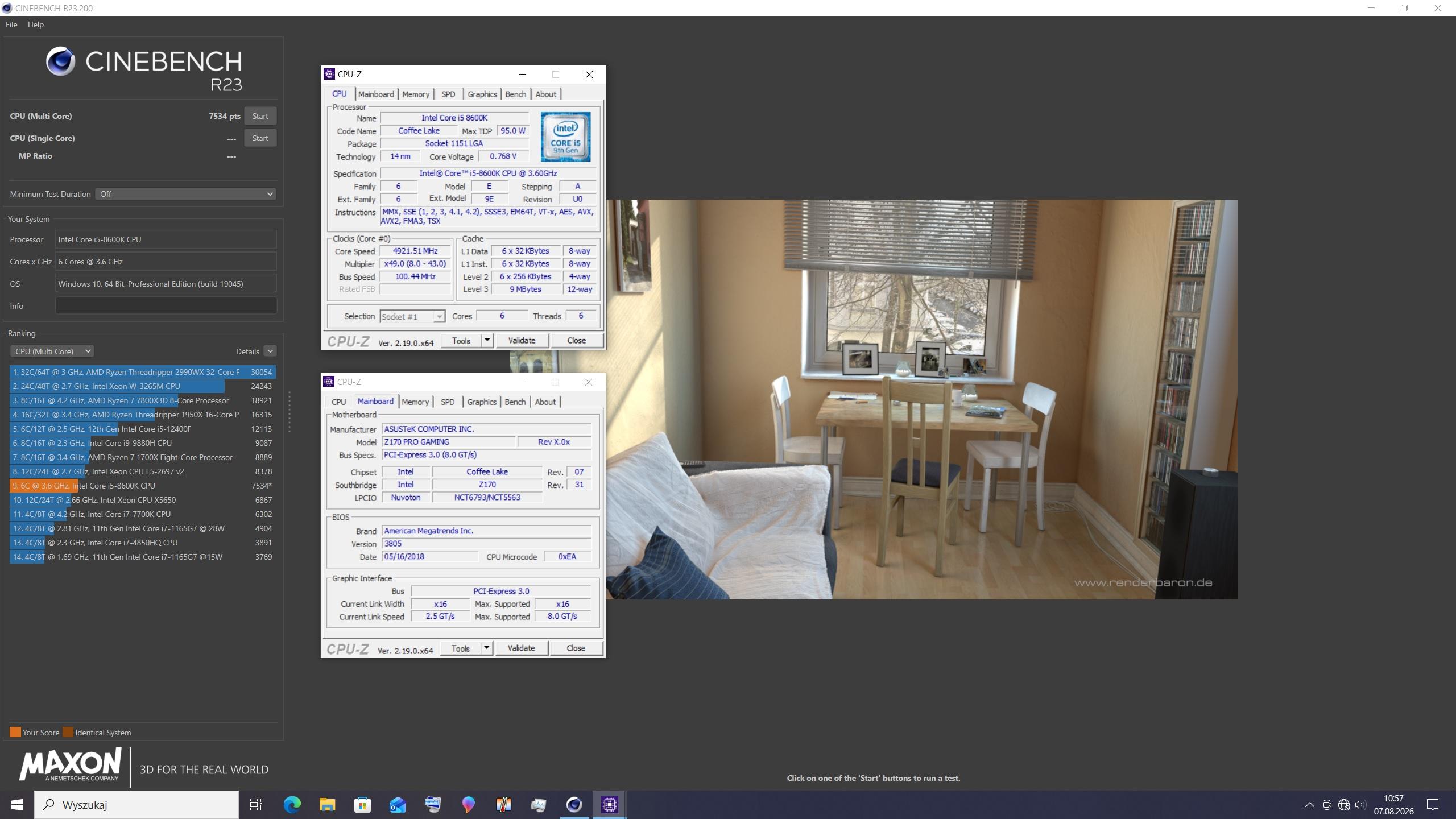The height and width of the screenshot is (819, 1456).
Task: Open the Tools dropdown arrow in upper CPU-Z
Action: (x=487, y=340)
